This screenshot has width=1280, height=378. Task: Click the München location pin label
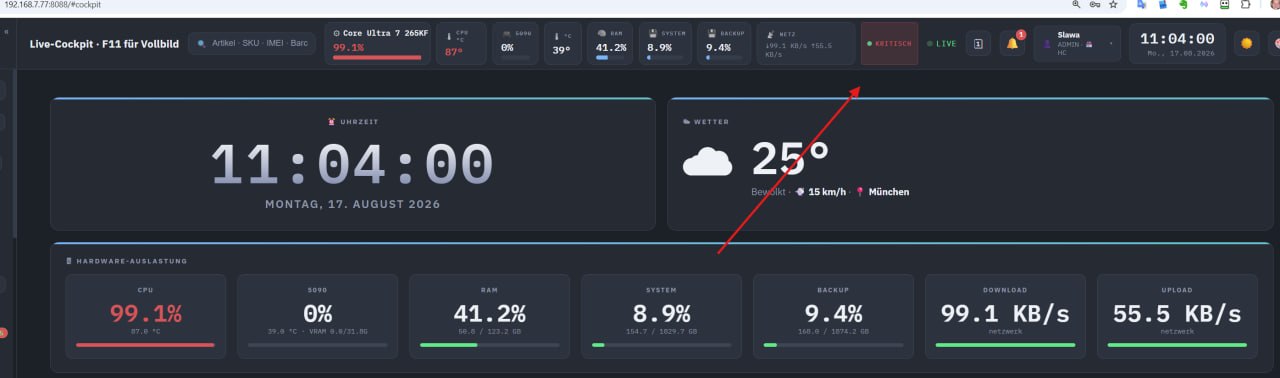coord(883,191)
